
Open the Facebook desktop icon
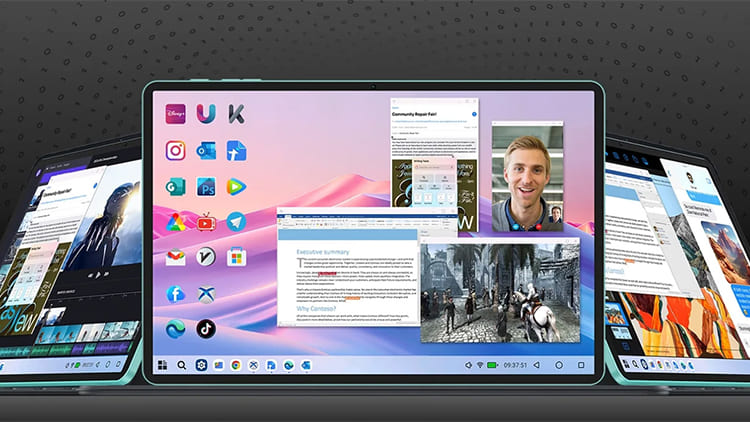(175, 293)
